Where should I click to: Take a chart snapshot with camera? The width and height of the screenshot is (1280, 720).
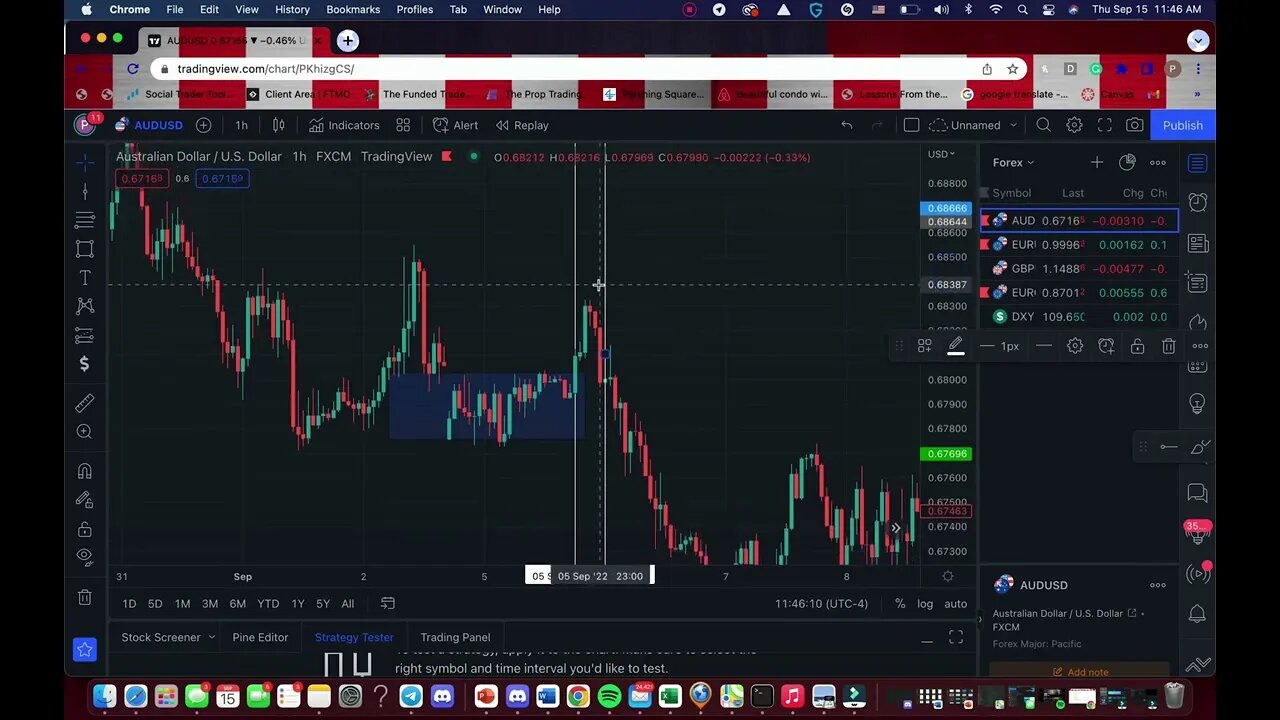tap(1135, 125)
